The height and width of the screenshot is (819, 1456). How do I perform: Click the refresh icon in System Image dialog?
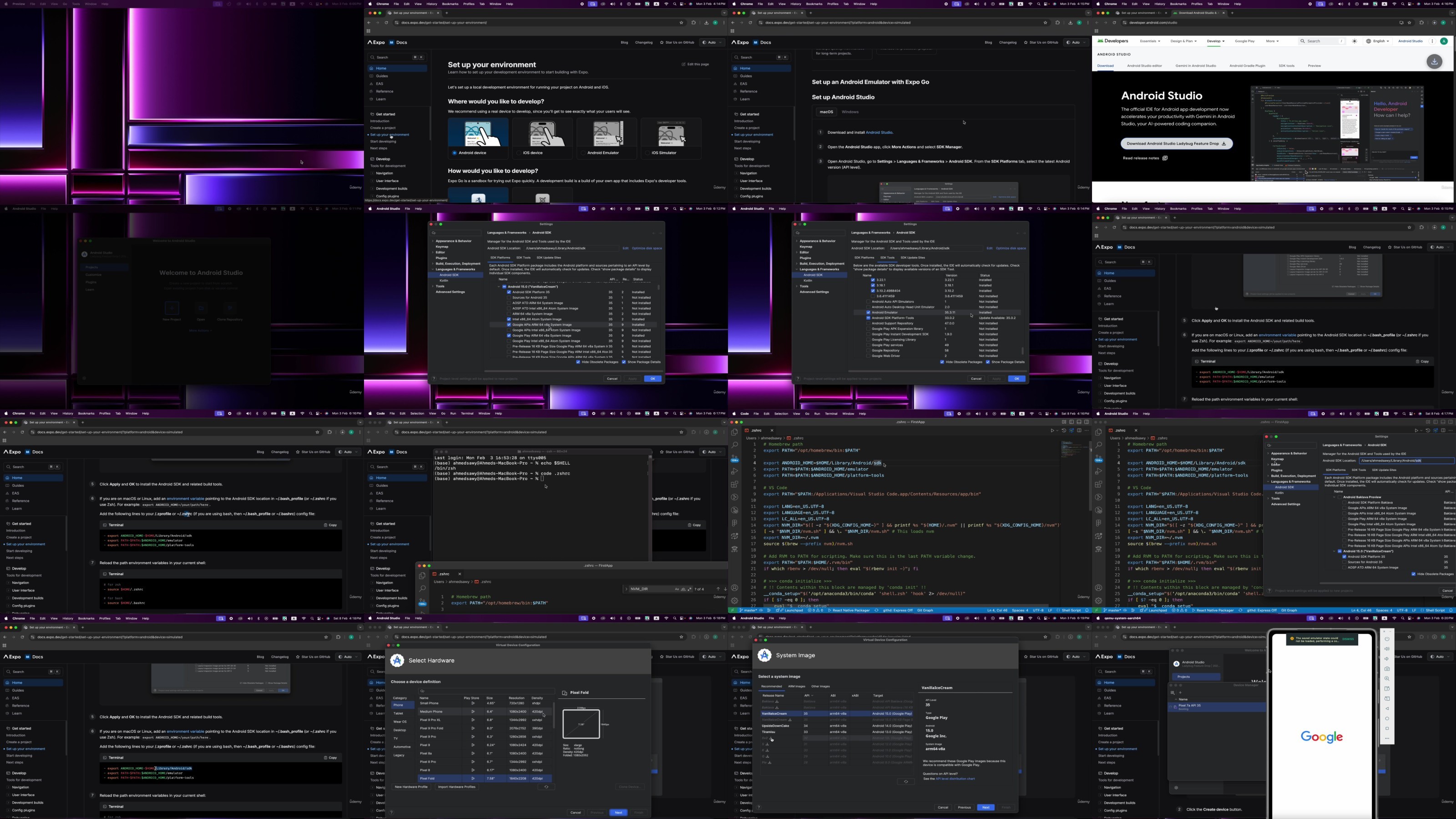(x=905, y=782)
